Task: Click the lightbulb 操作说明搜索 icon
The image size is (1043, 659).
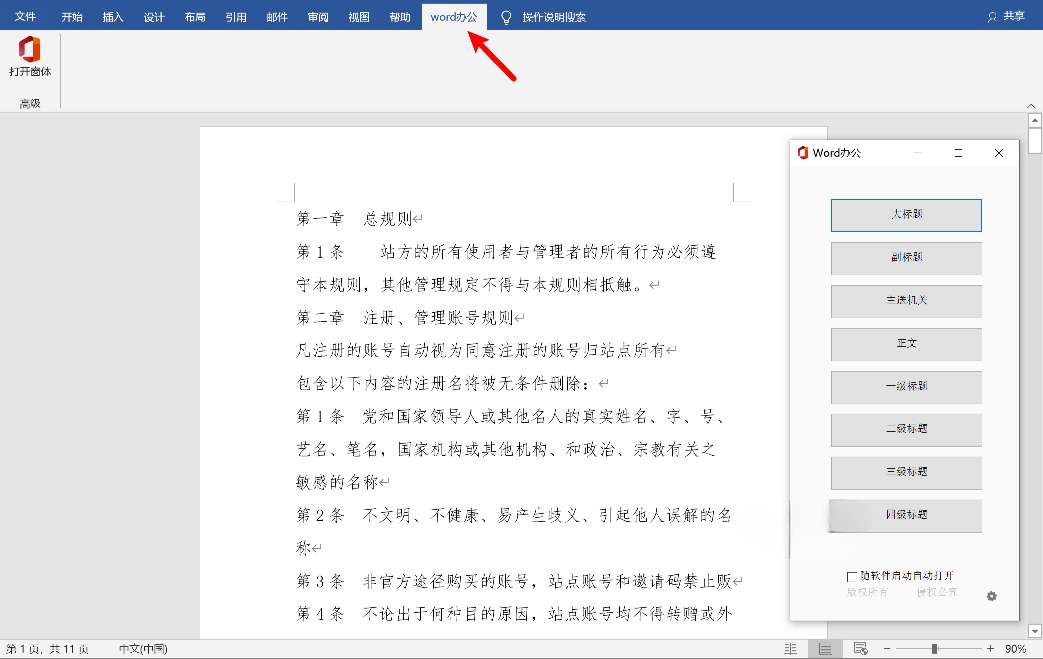Action: click(x=506, y=17)
